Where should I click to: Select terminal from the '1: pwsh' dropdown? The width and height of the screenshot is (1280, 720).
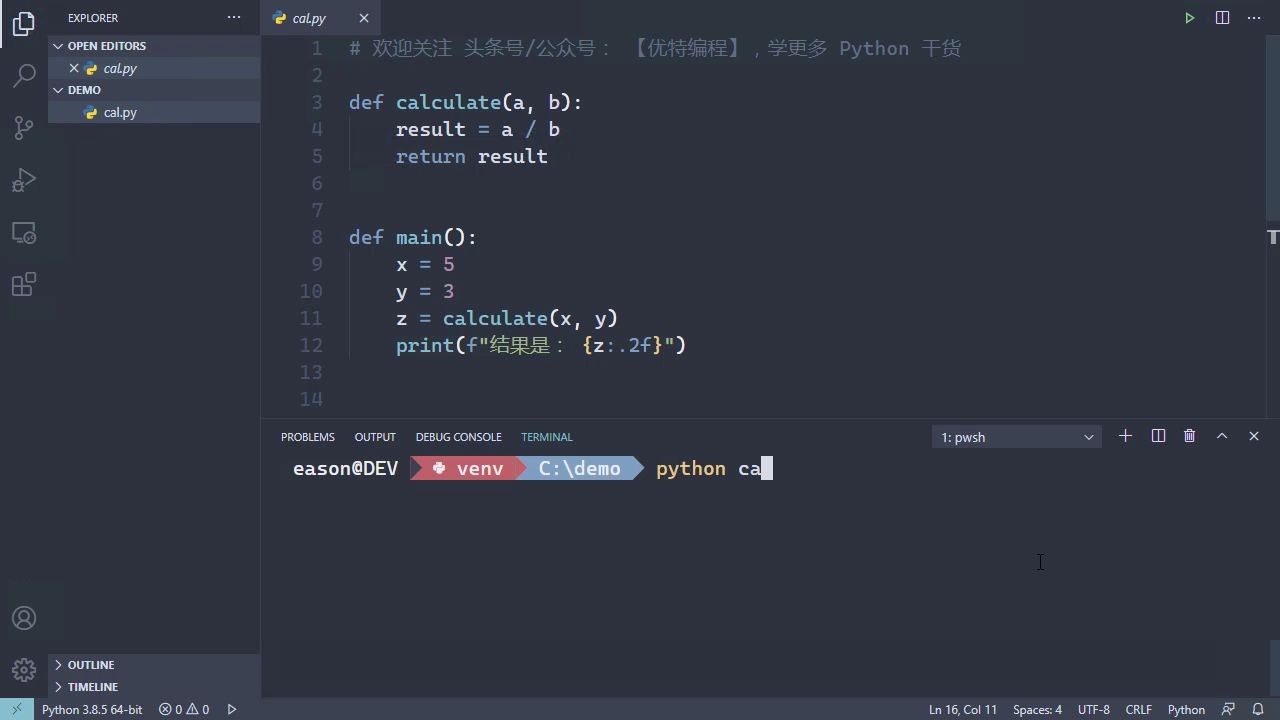pos(1017,437)
